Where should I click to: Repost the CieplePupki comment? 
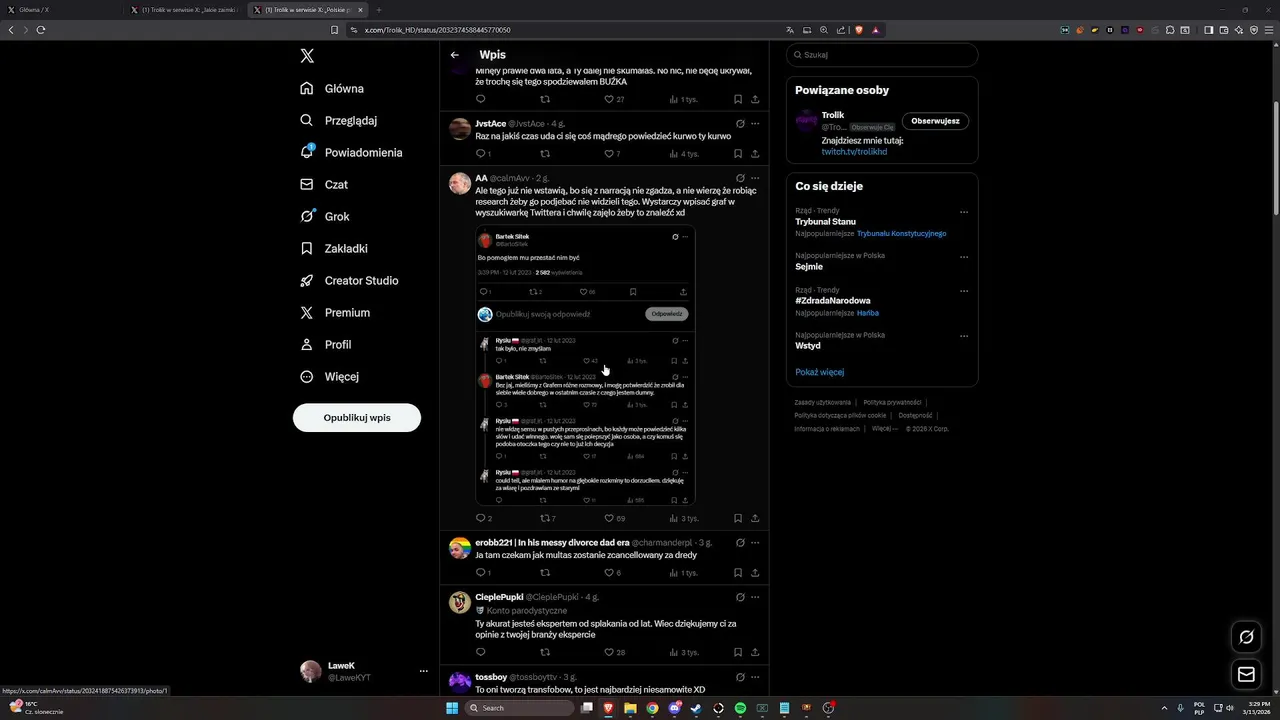point(545,652)
